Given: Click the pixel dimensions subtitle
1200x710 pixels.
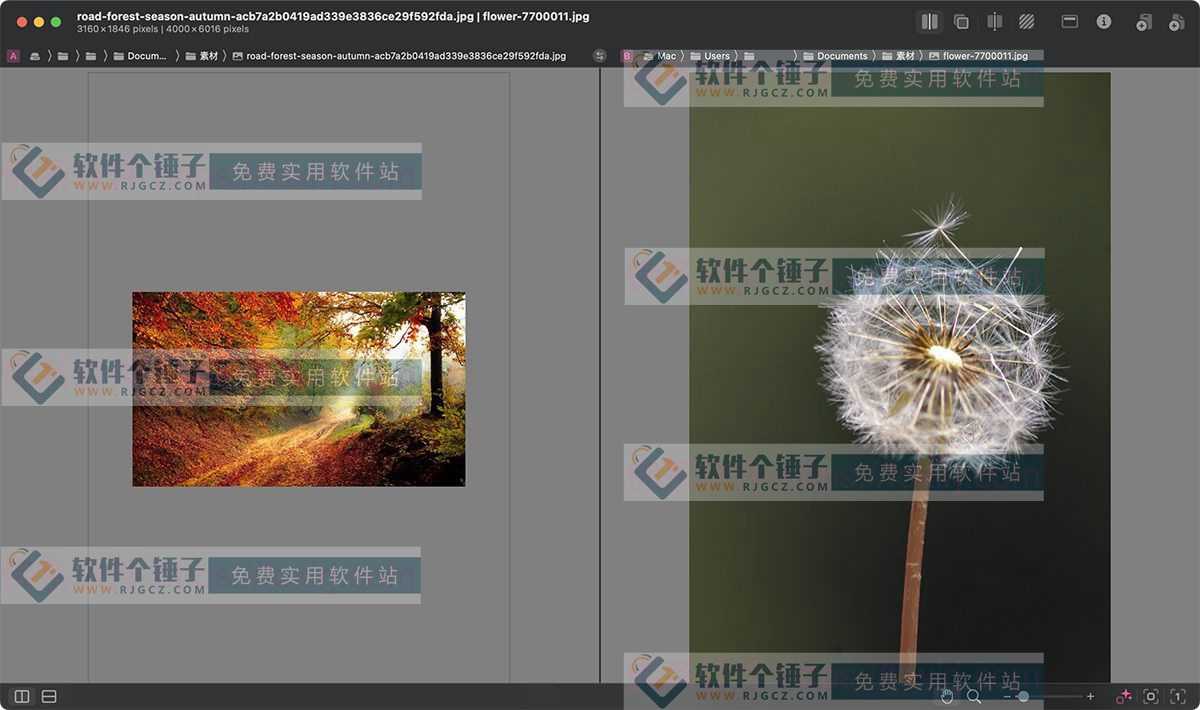Looking at the screenshot, I should (x=163, y=30).
